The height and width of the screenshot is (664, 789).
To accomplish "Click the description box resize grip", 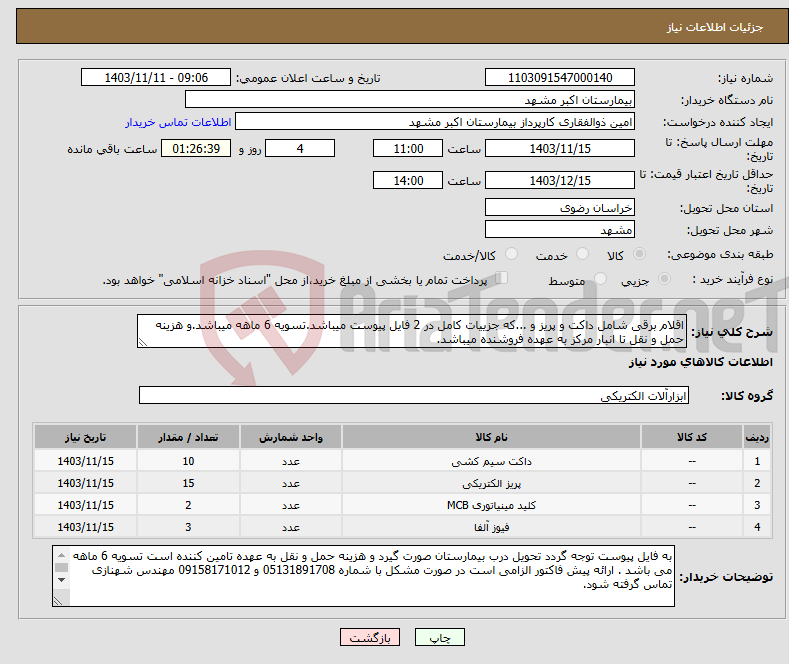I will pos(143,342).
